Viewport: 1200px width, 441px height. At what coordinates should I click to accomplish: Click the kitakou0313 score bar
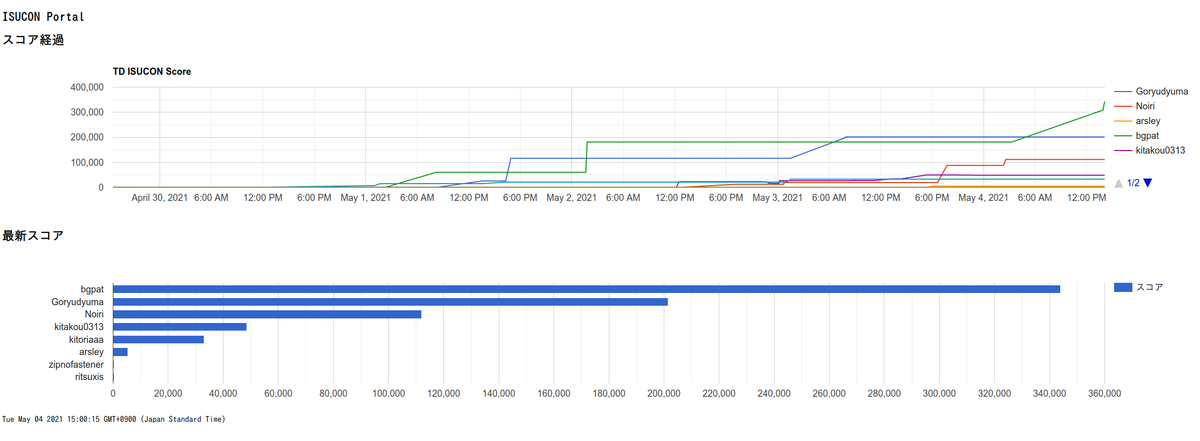180,327
